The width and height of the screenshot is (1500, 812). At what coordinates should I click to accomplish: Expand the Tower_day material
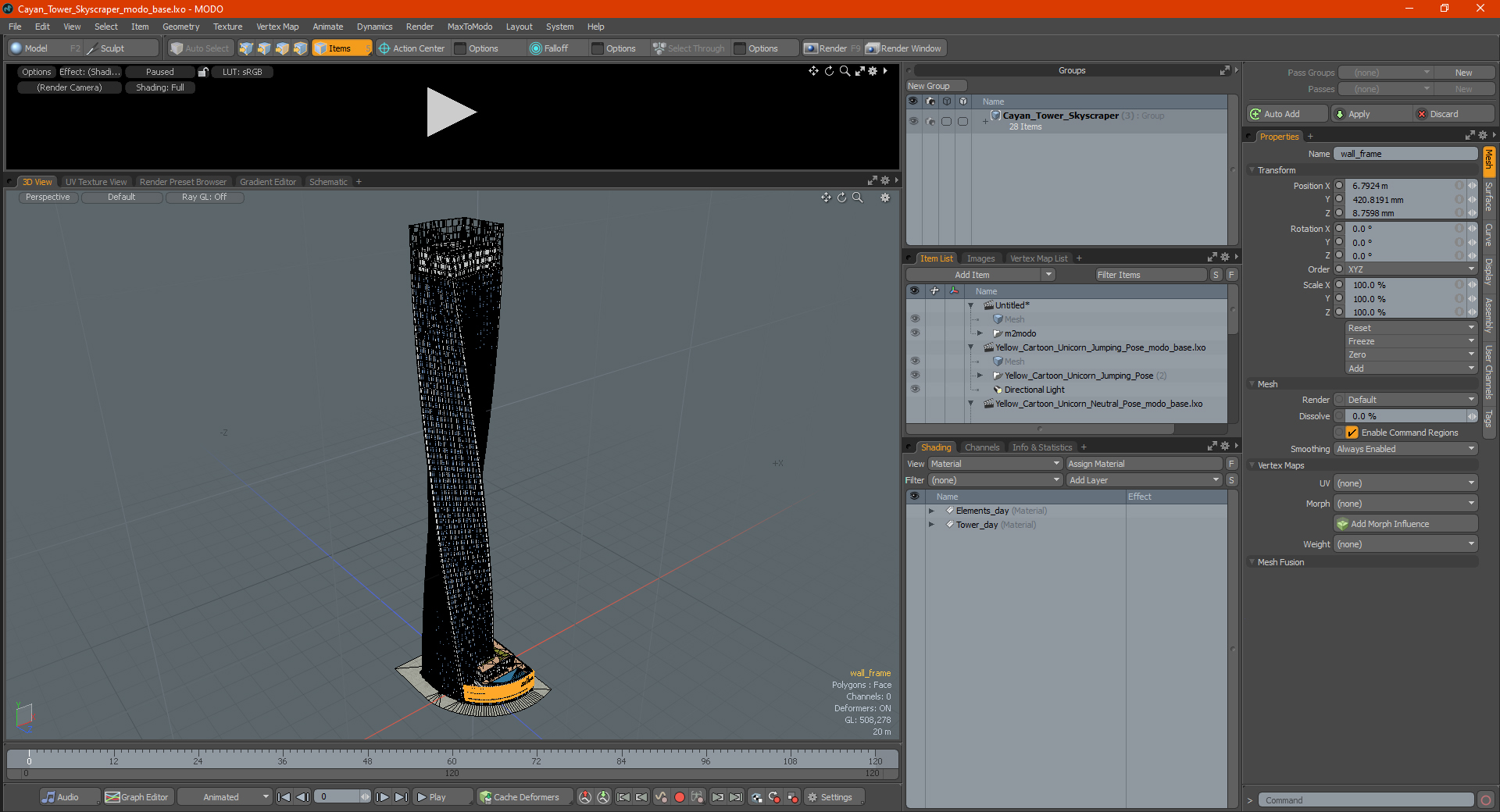point(931,525)
